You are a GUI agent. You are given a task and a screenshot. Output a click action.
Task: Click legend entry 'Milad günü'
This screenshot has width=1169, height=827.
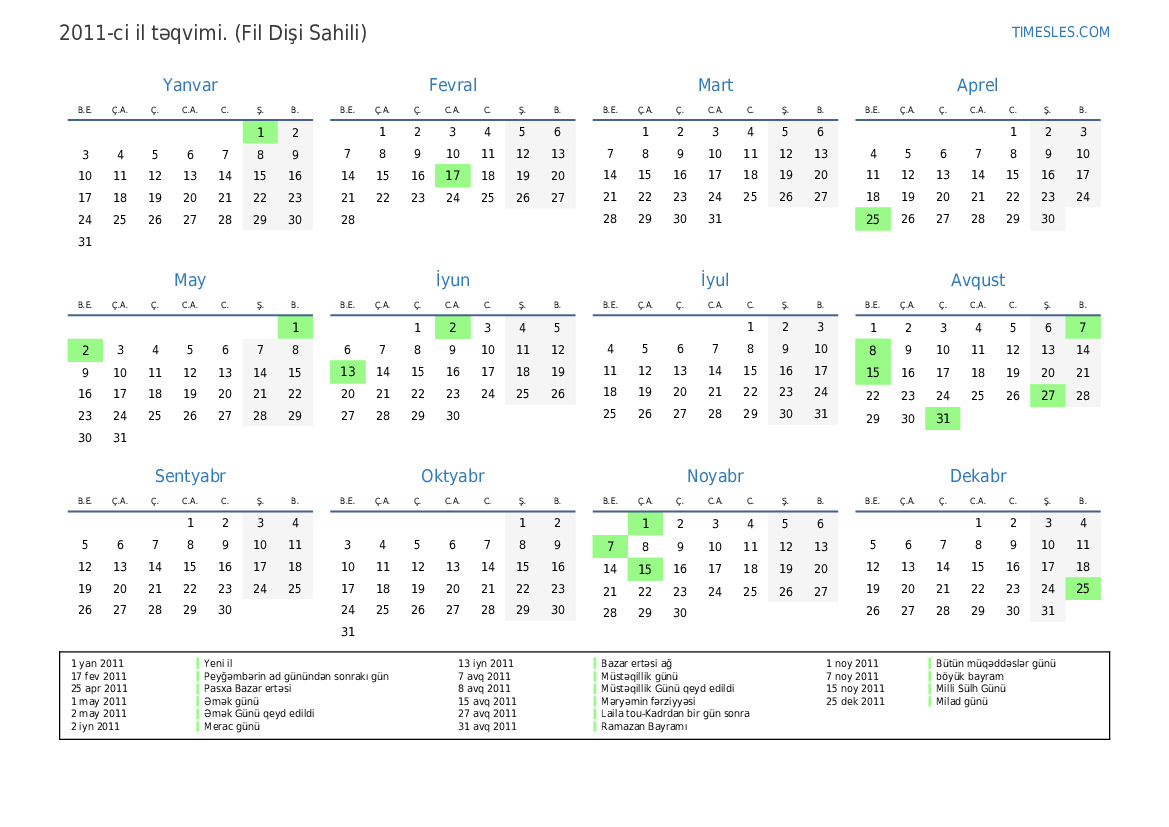(962, 701)
